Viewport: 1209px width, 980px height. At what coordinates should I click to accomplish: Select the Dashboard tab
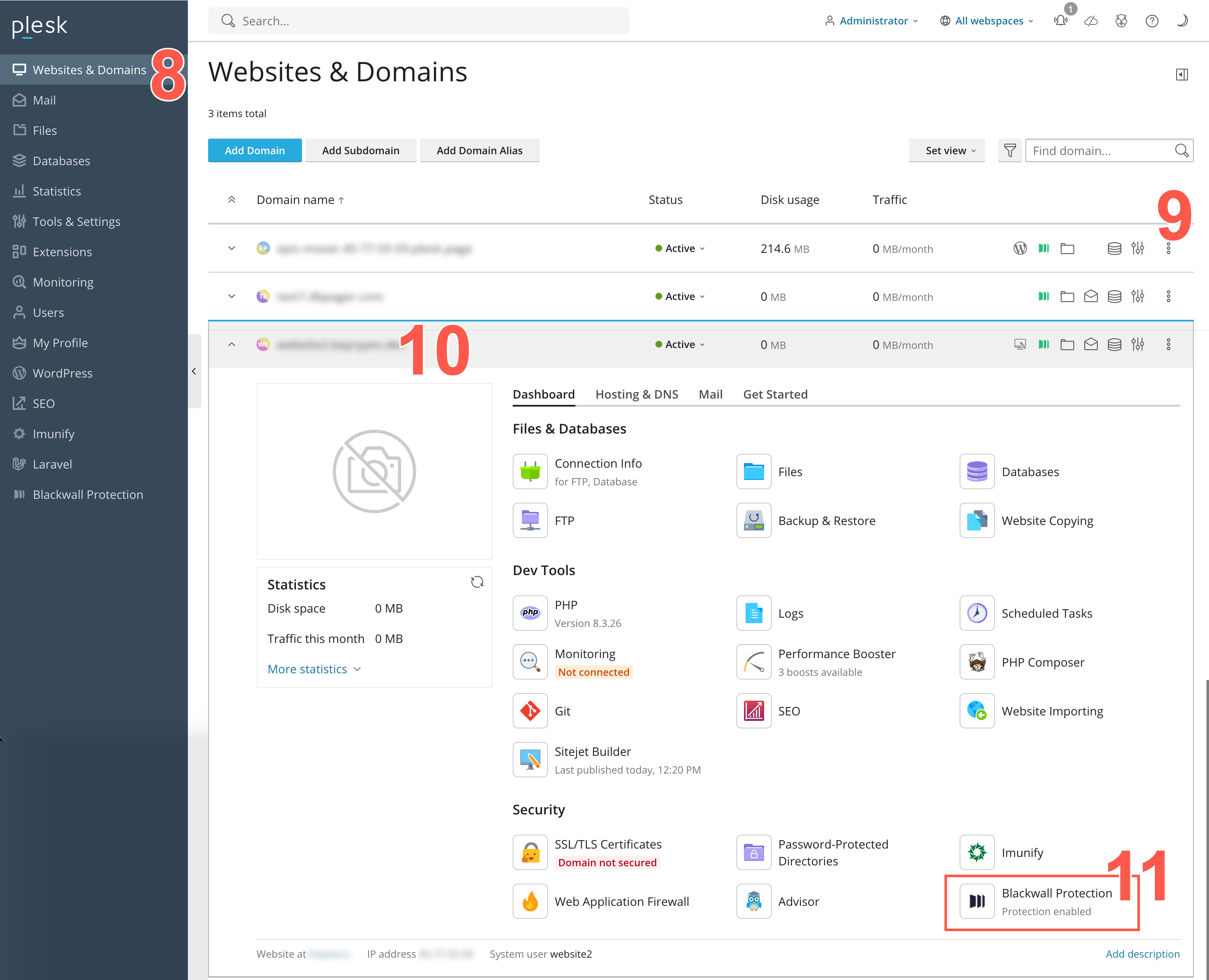pyautogui.click(x=543, y=394)
